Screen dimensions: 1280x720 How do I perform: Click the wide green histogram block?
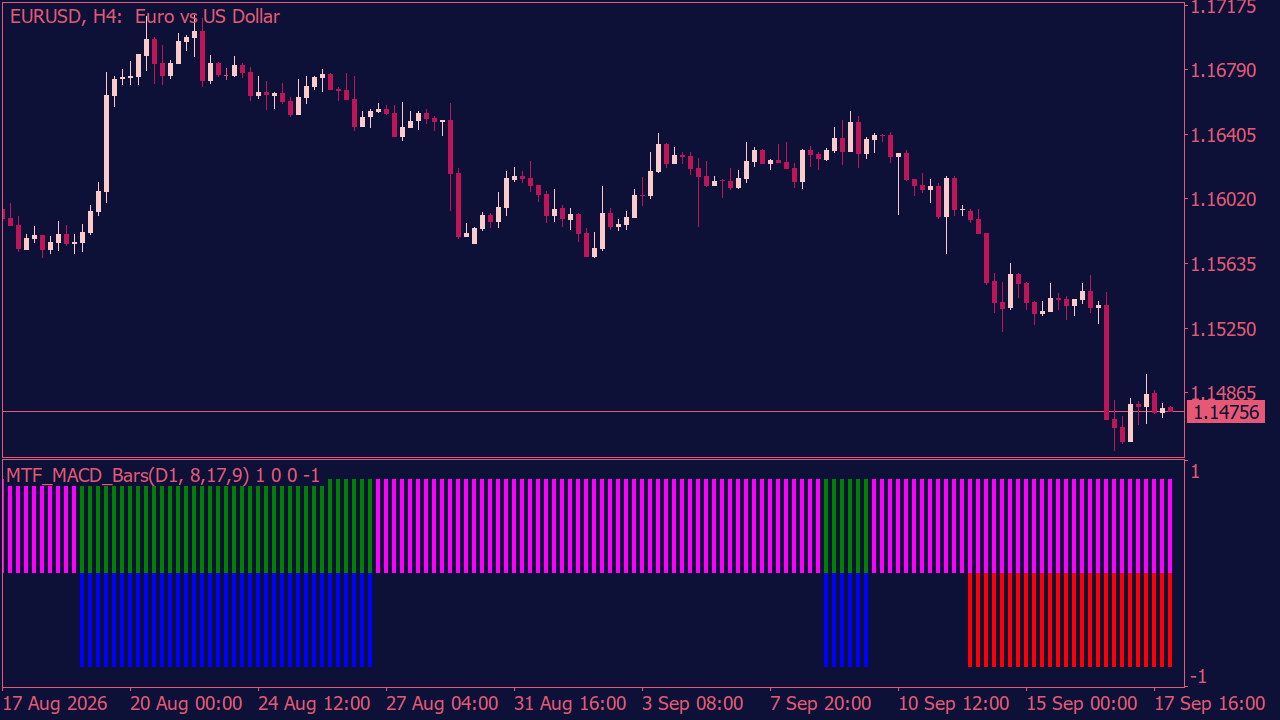(226, 527)
